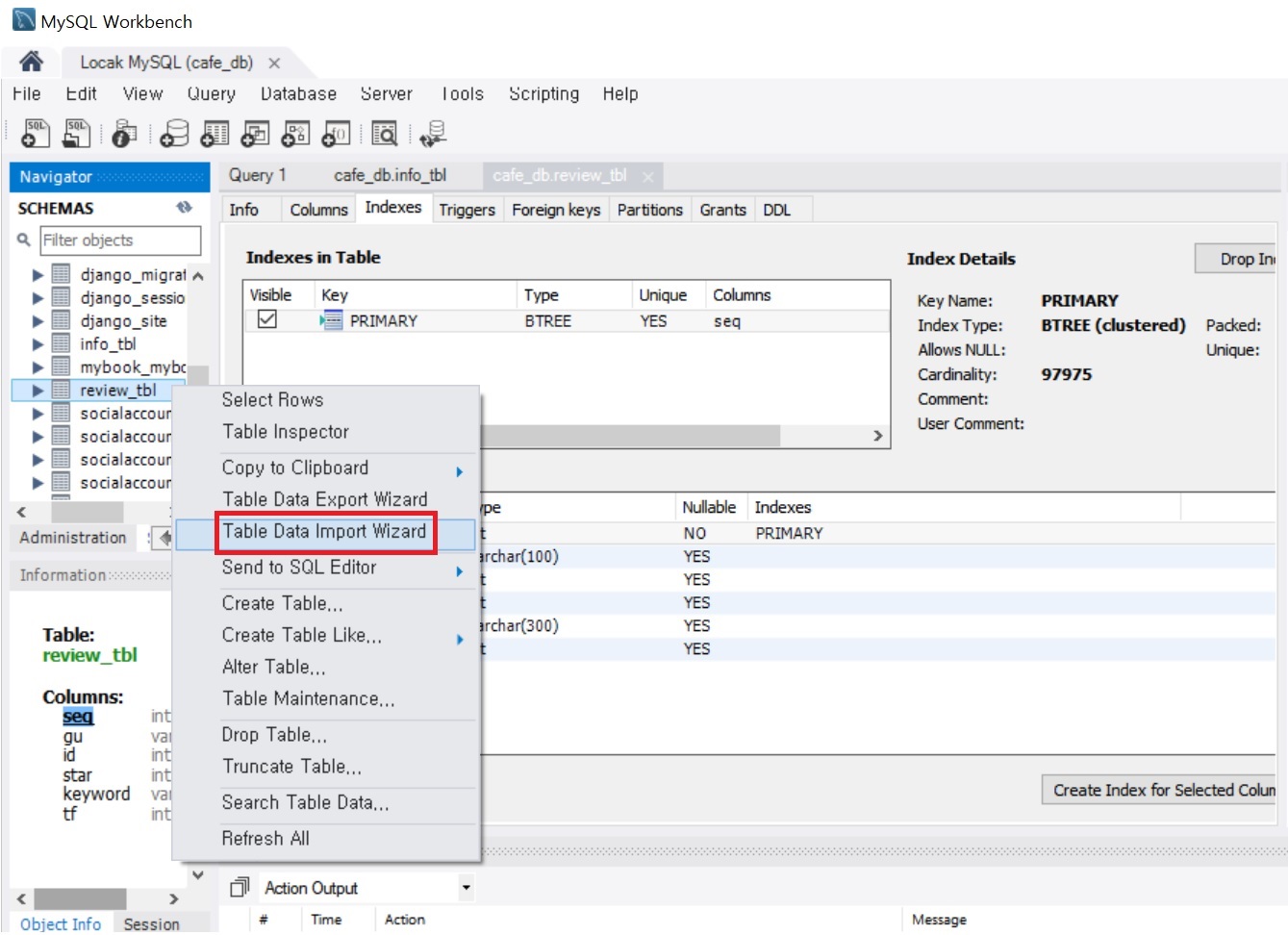This screenshot has height=935, width=1288.
Task: Create new stored procedure toolbar icon
Action: [x=295, y=134]
